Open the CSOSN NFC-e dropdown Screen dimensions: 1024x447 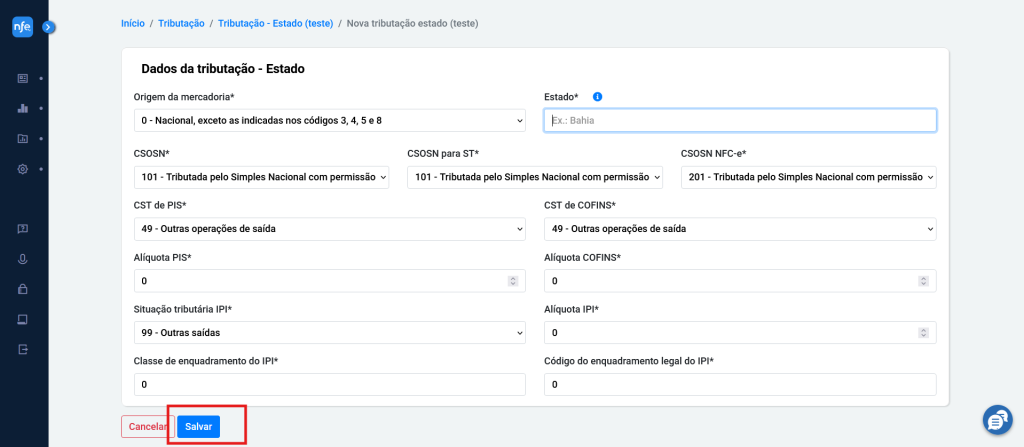click(808, 177)
